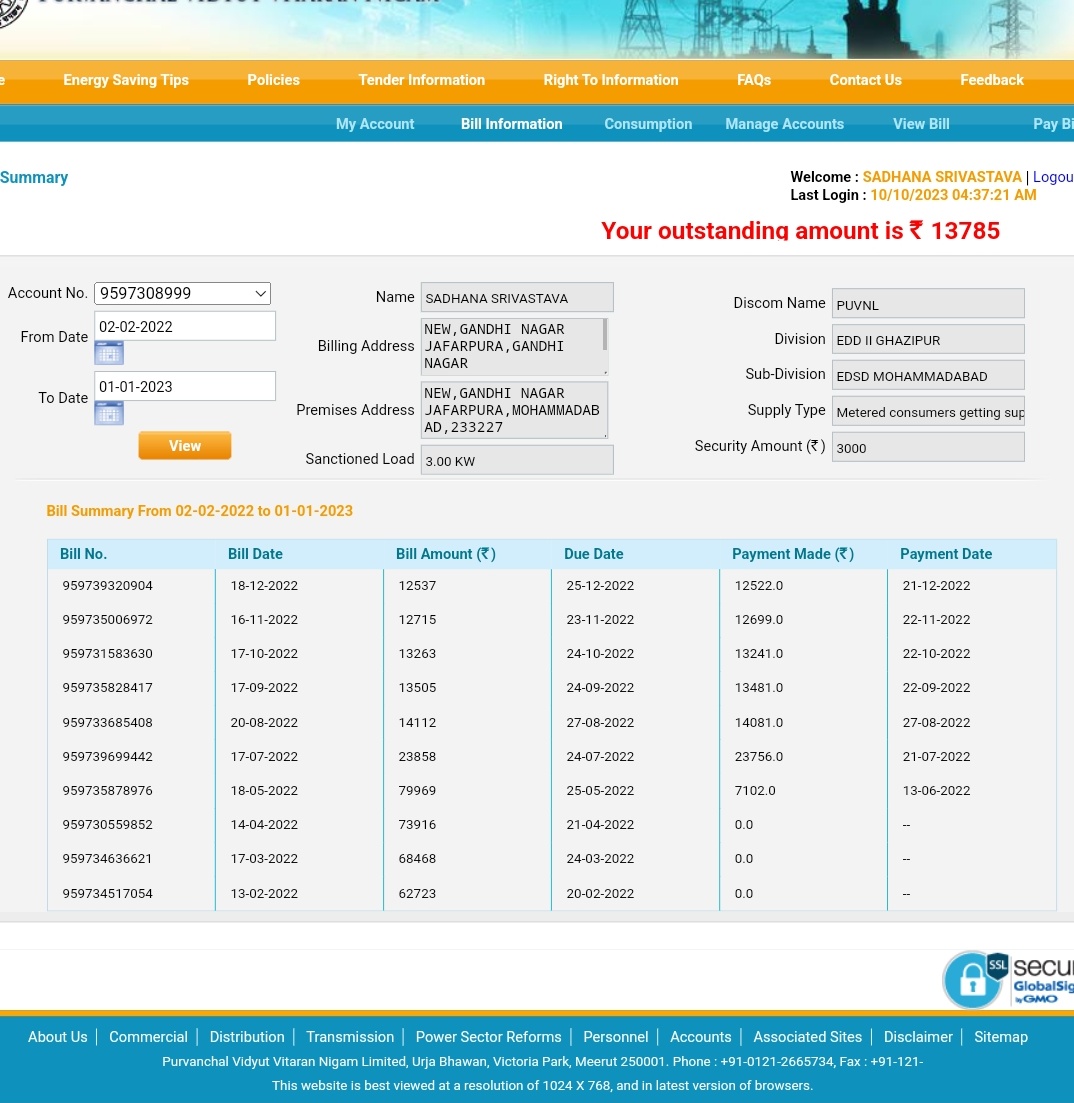Open Commercial footer link
Viewport: 1074px width, 1103px height.
pos(148,1037)
